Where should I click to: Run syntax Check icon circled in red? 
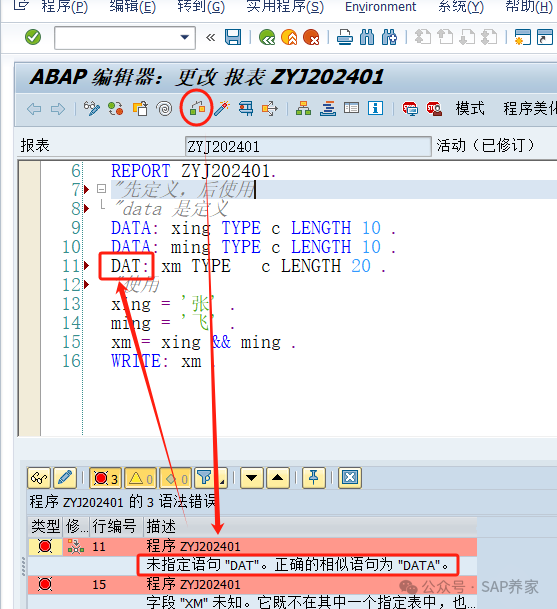tap(197, 108)
